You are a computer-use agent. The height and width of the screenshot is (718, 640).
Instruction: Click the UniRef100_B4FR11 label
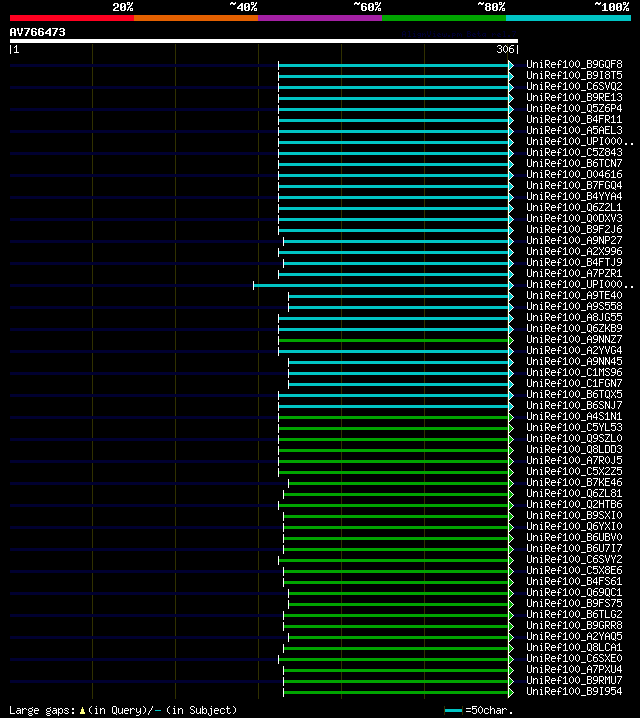(574, 119)
